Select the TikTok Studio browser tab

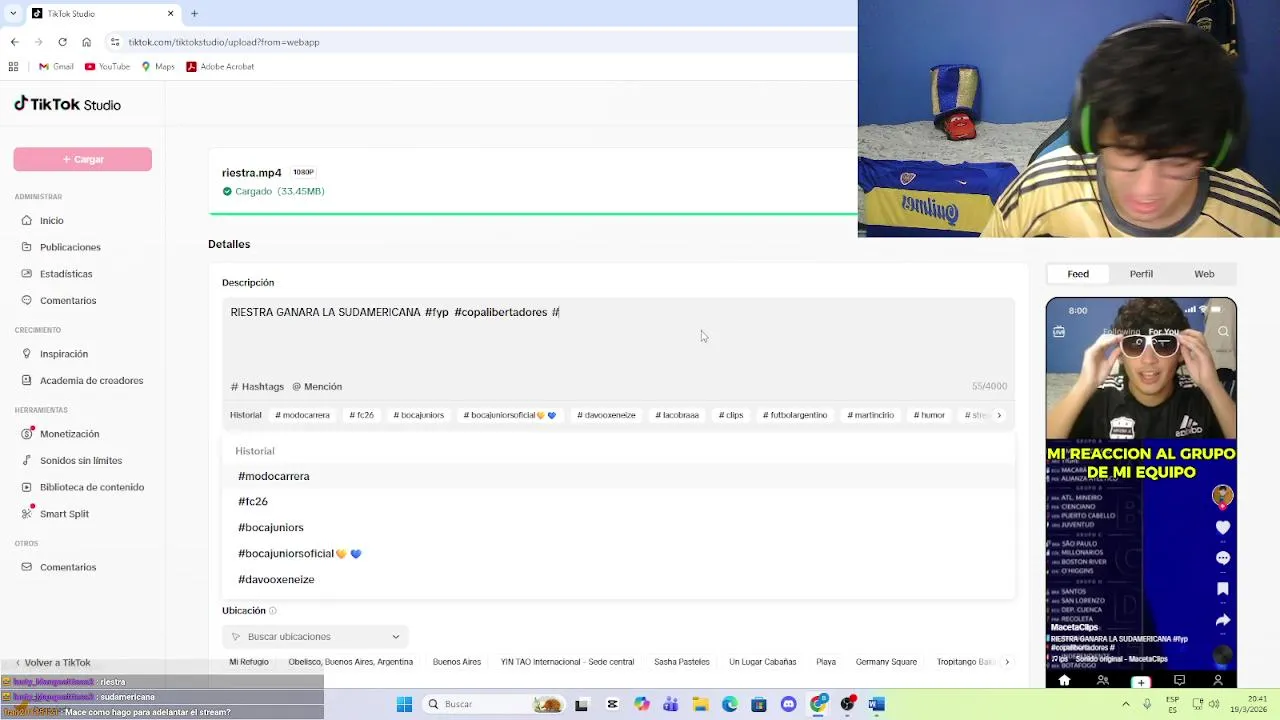tap(101, 13)
